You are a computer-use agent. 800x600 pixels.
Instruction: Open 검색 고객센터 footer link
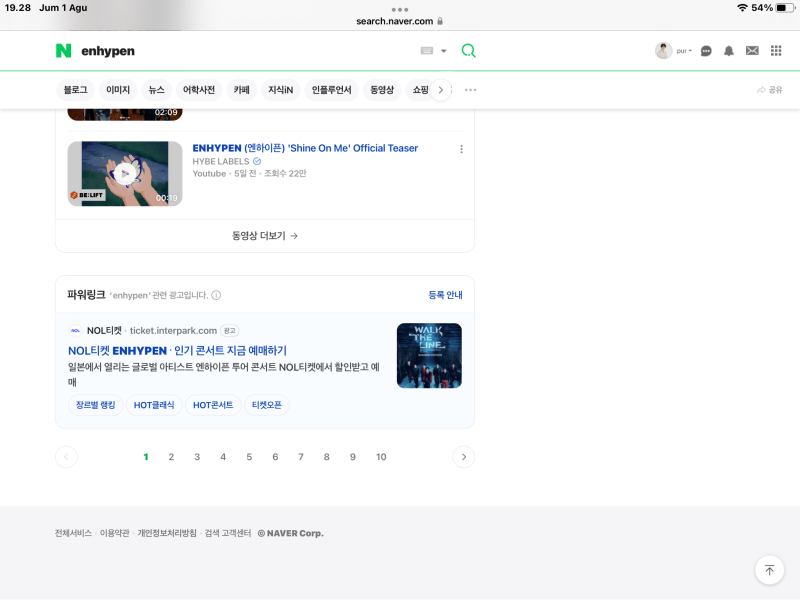[228, 533]
